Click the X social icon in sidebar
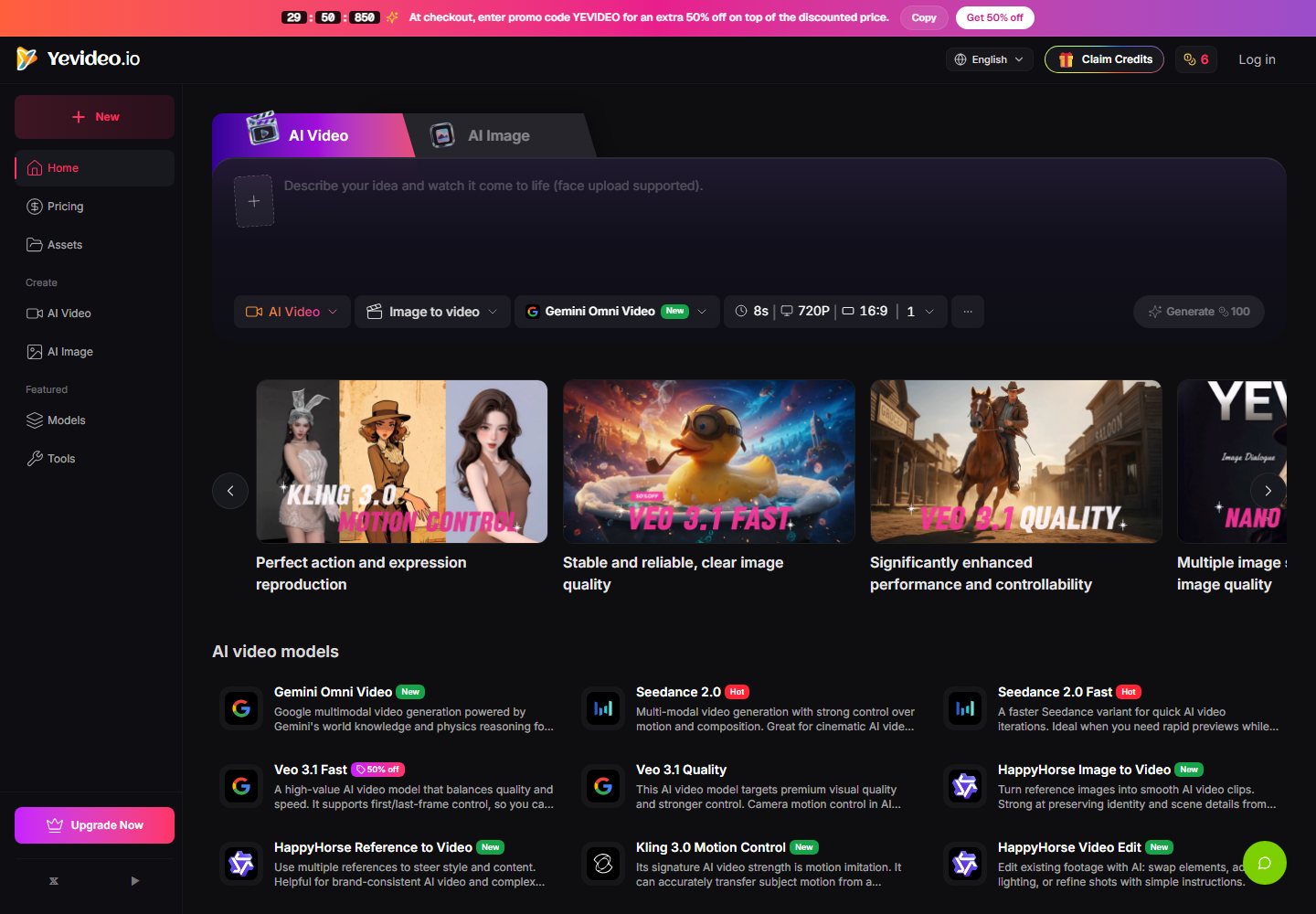The image size is (1316, 914). 54,881
